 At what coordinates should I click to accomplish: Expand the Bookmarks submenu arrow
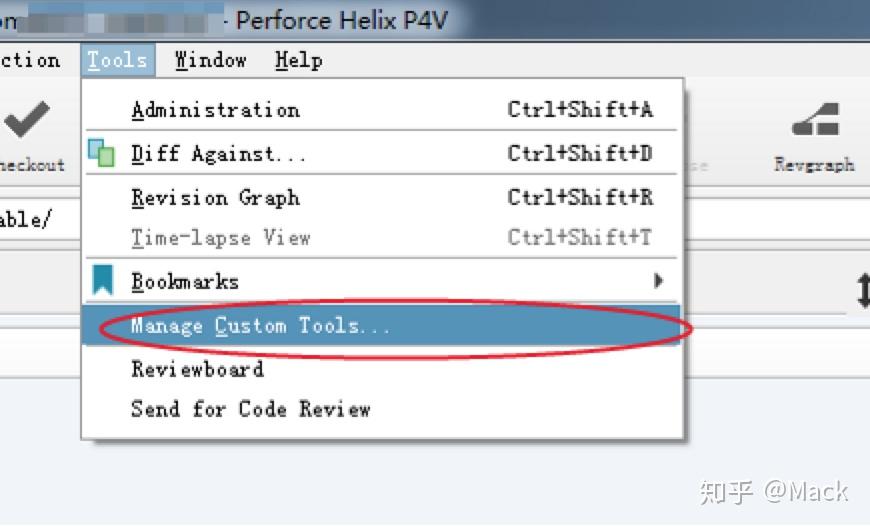[x=658, y=281]
